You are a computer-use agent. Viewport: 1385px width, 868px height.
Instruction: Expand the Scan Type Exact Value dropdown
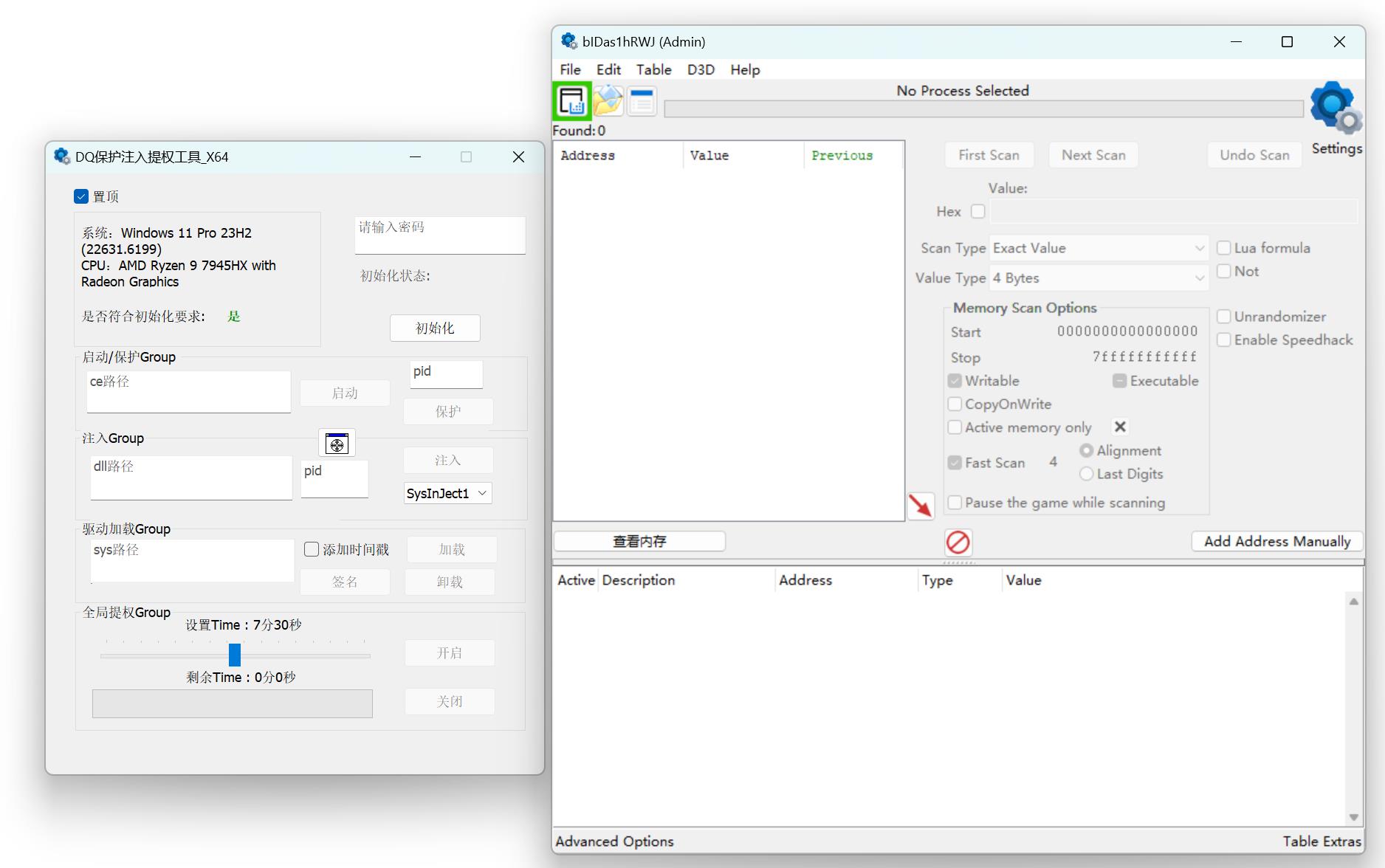click(x=1099, y=248)
